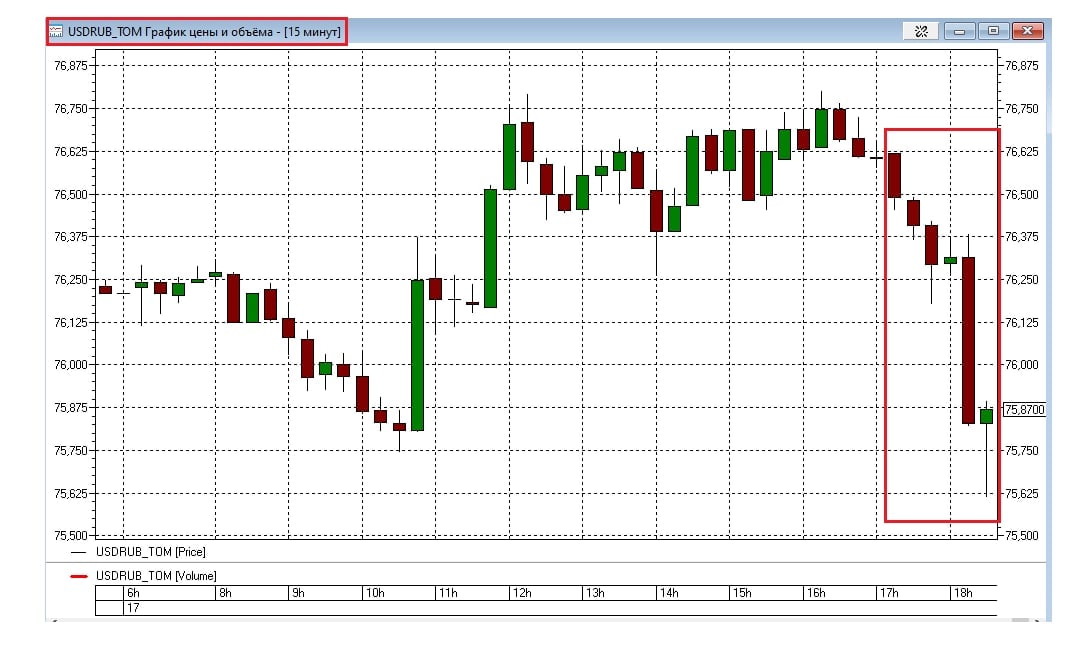Click the 6h time axis label

[x=133, y=593]
